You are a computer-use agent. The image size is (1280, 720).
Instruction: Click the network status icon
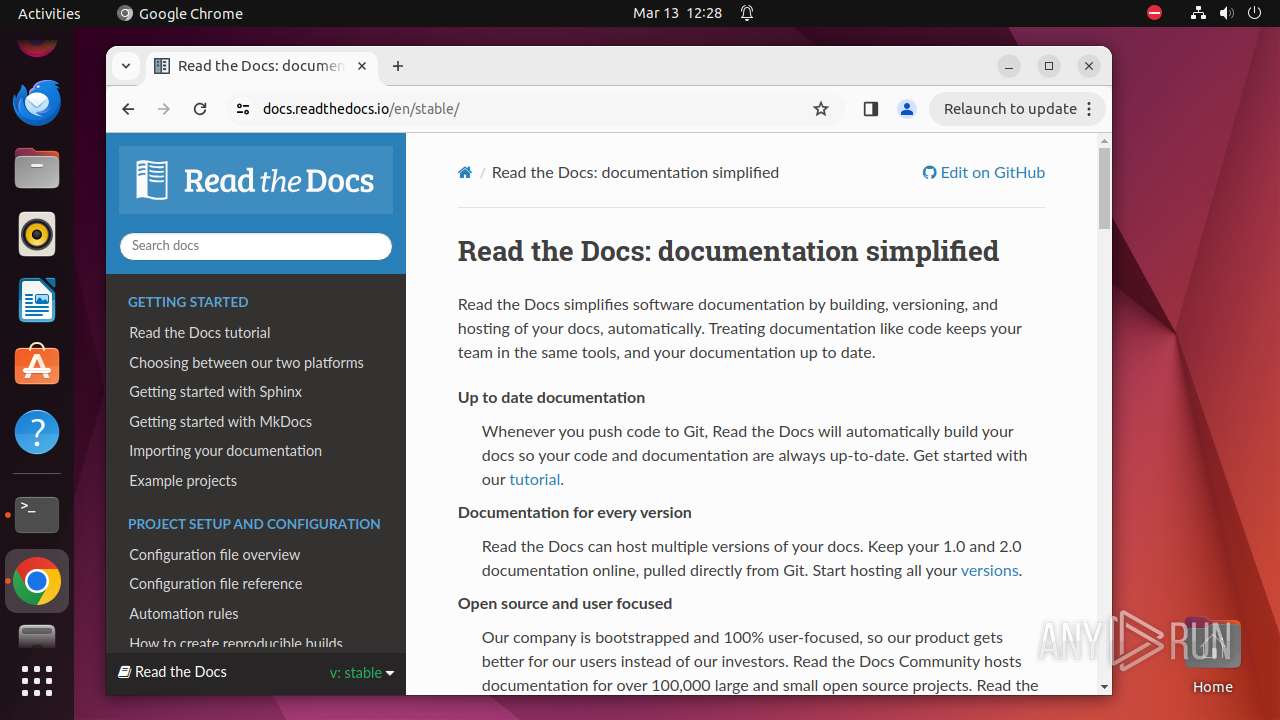tap(1199, 13)
